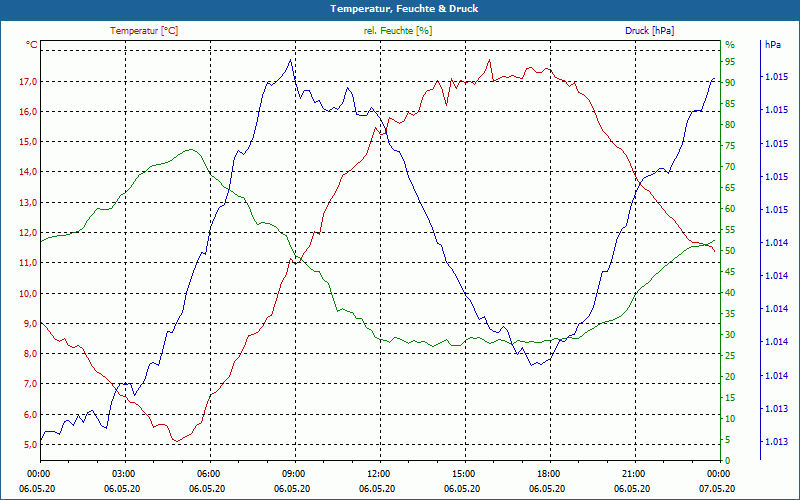800x500 pixels.
Task: Click the chart title Temperatur, Feuchte & Druck
Action: coord(404,9)
